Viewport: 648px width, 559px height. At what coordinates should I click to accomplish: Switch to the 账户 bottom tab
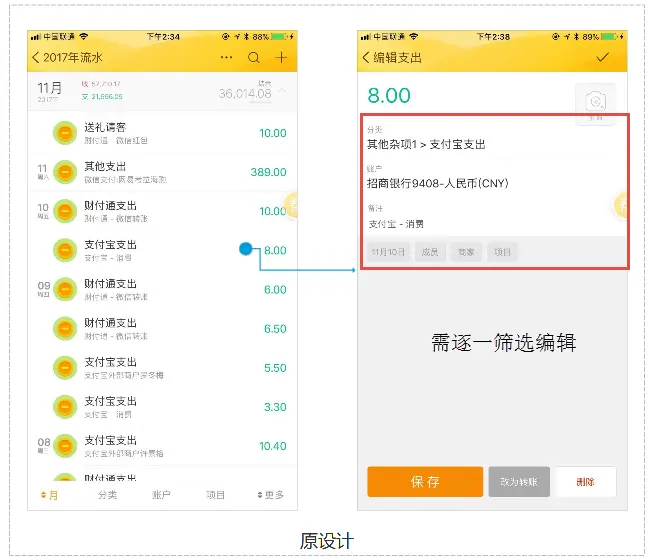point(161,495)
